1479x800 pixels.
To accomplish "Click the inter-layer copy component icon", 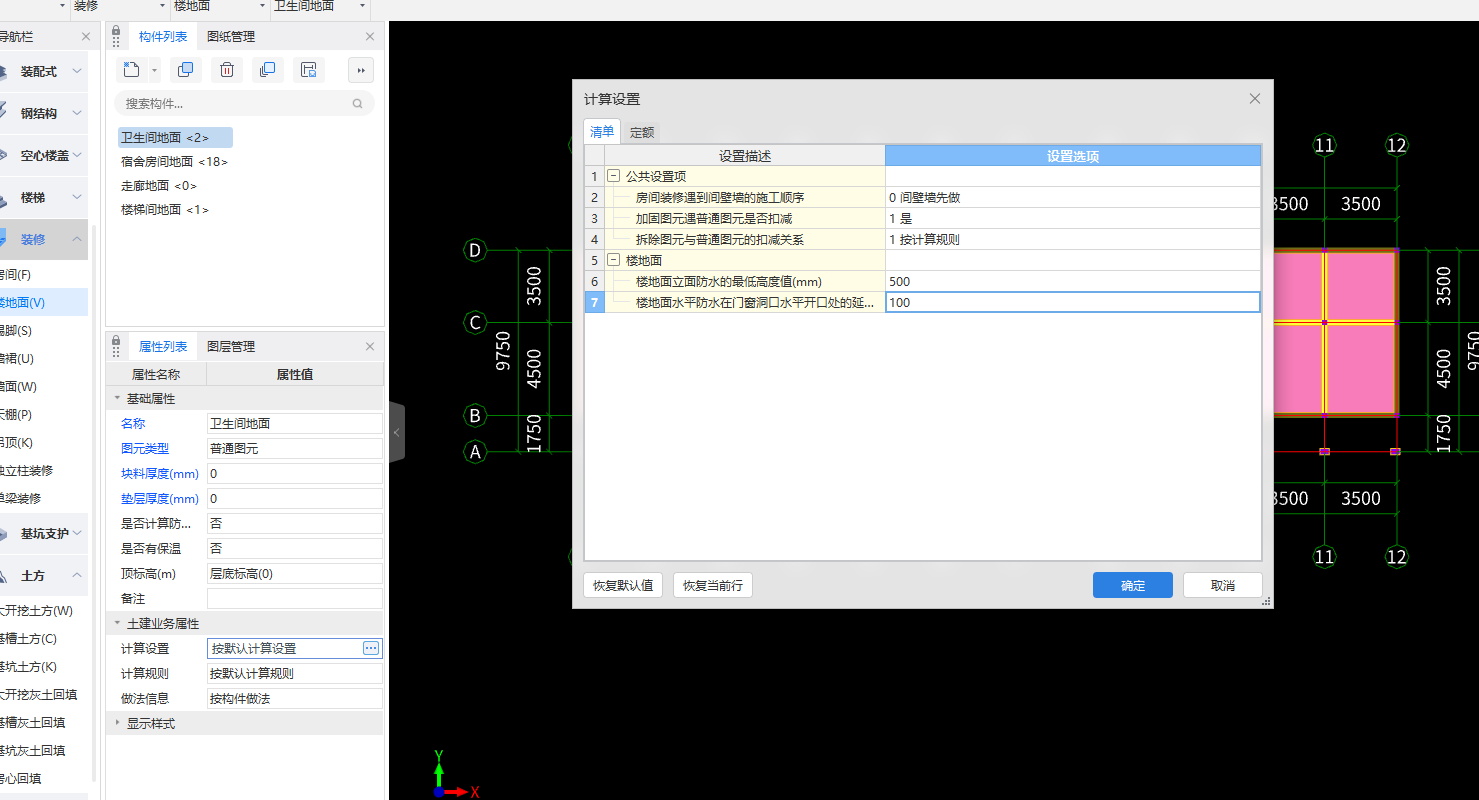I will click(x=267, y=70).
